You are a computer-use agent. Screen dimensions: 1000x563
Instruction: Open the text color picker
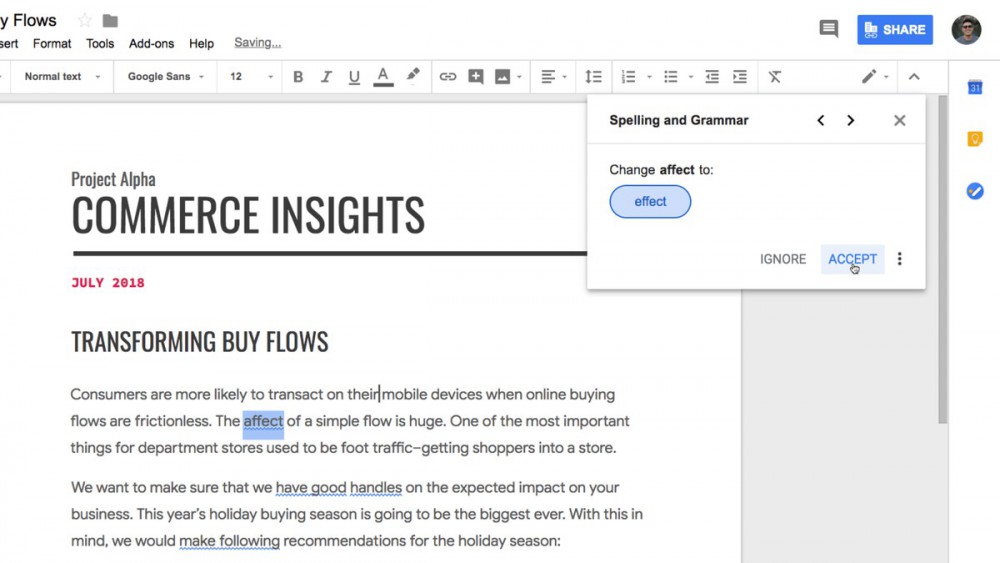(383, 77)
